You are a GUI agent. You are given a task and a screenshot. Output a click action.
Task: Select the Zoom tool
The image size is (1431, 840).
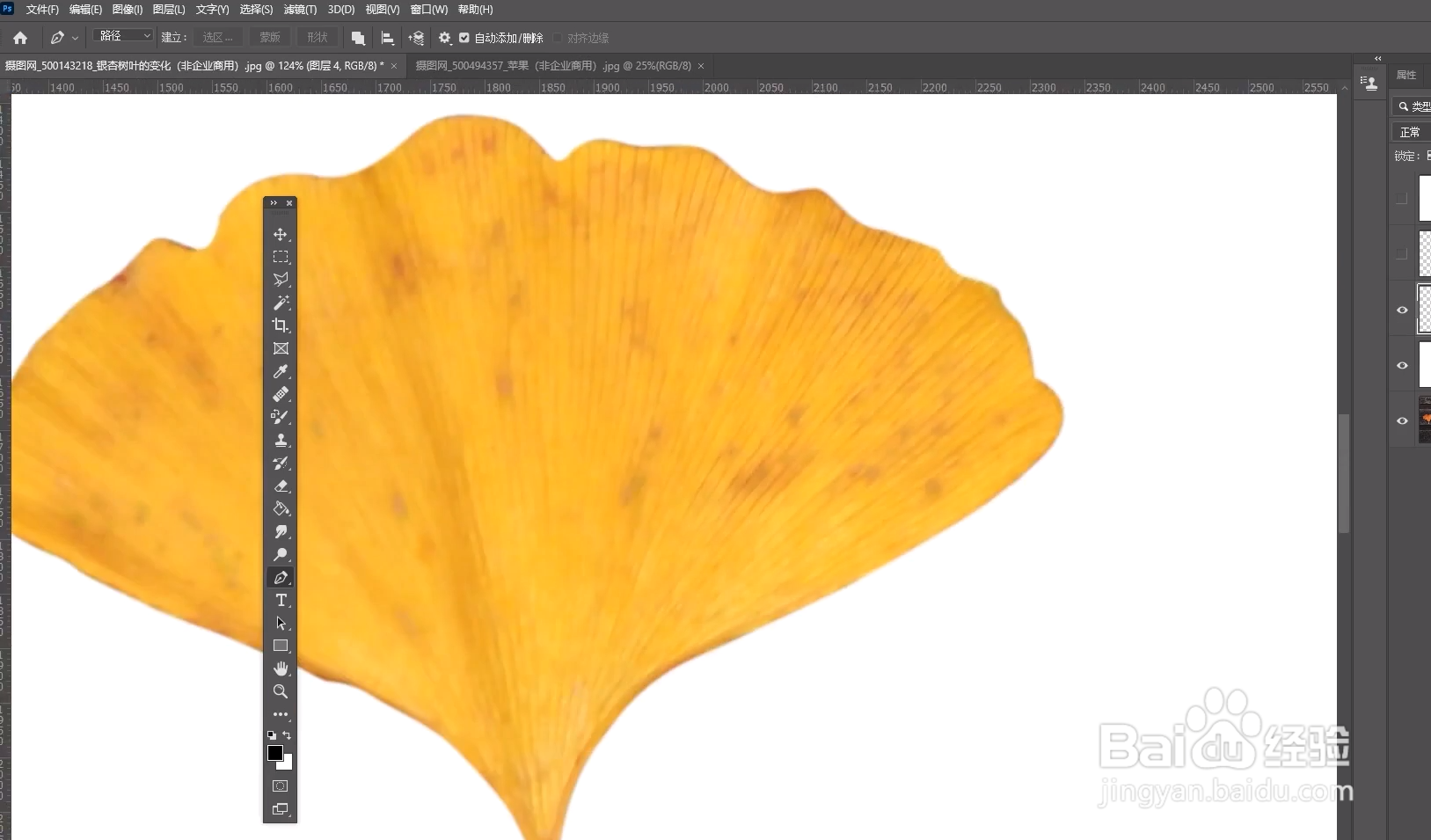281,691
